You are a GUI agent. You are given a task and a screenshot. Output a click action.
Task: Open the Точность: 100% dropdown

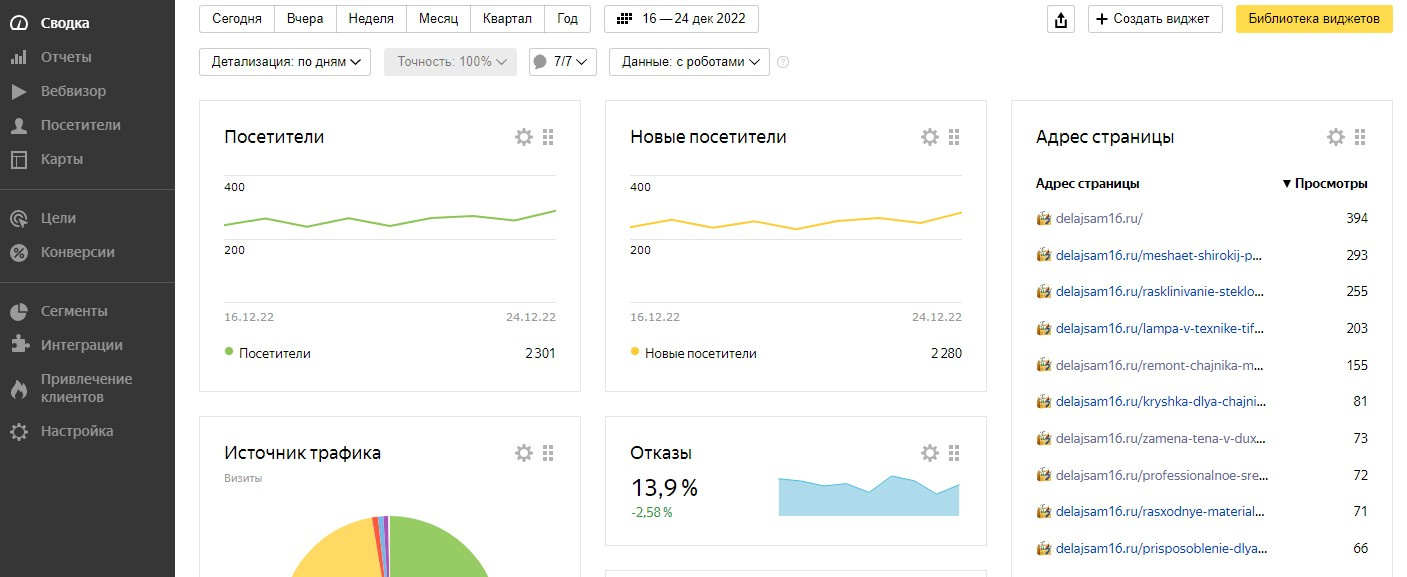(x=451, y=62)
